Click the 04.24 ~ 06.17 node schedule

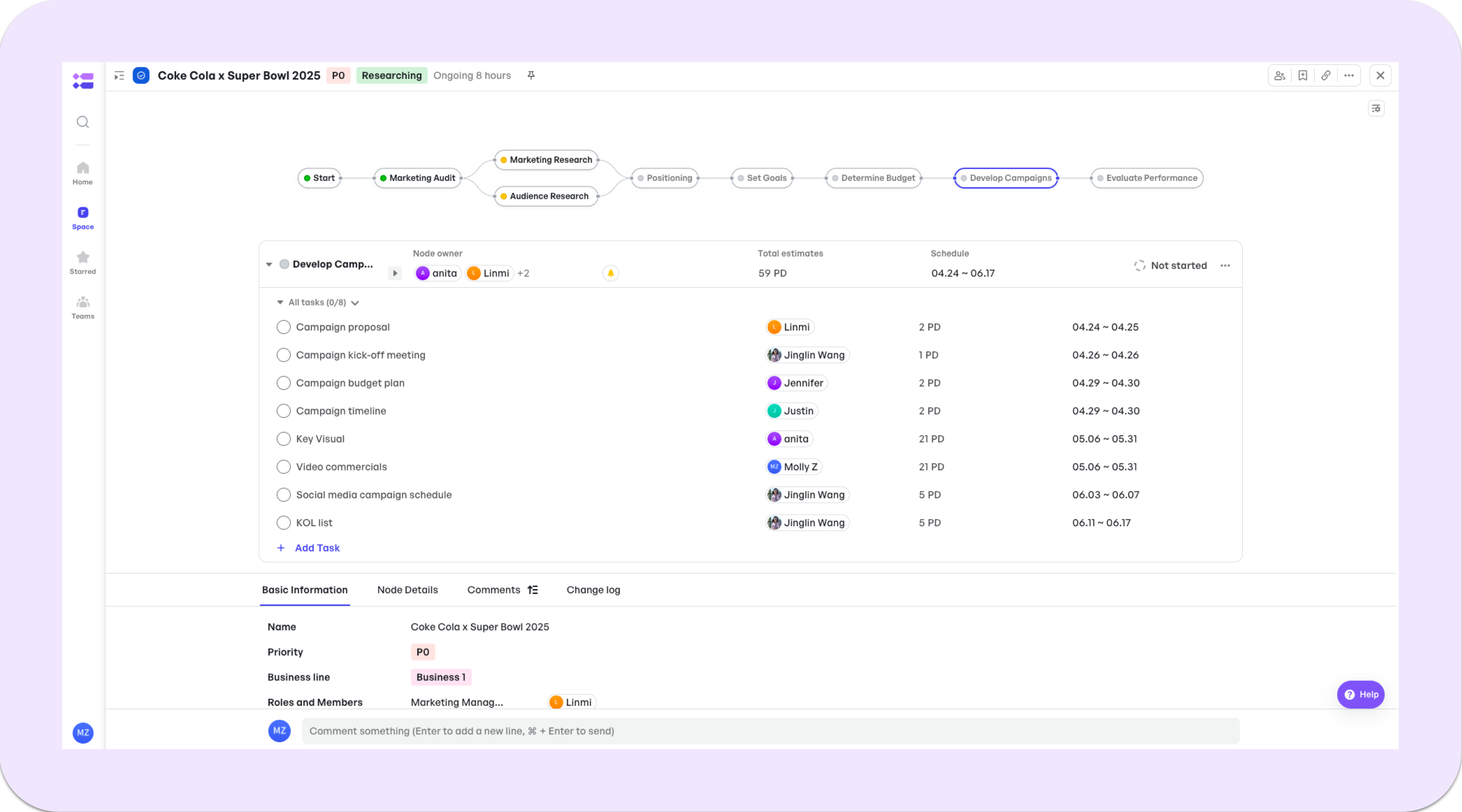963,273
